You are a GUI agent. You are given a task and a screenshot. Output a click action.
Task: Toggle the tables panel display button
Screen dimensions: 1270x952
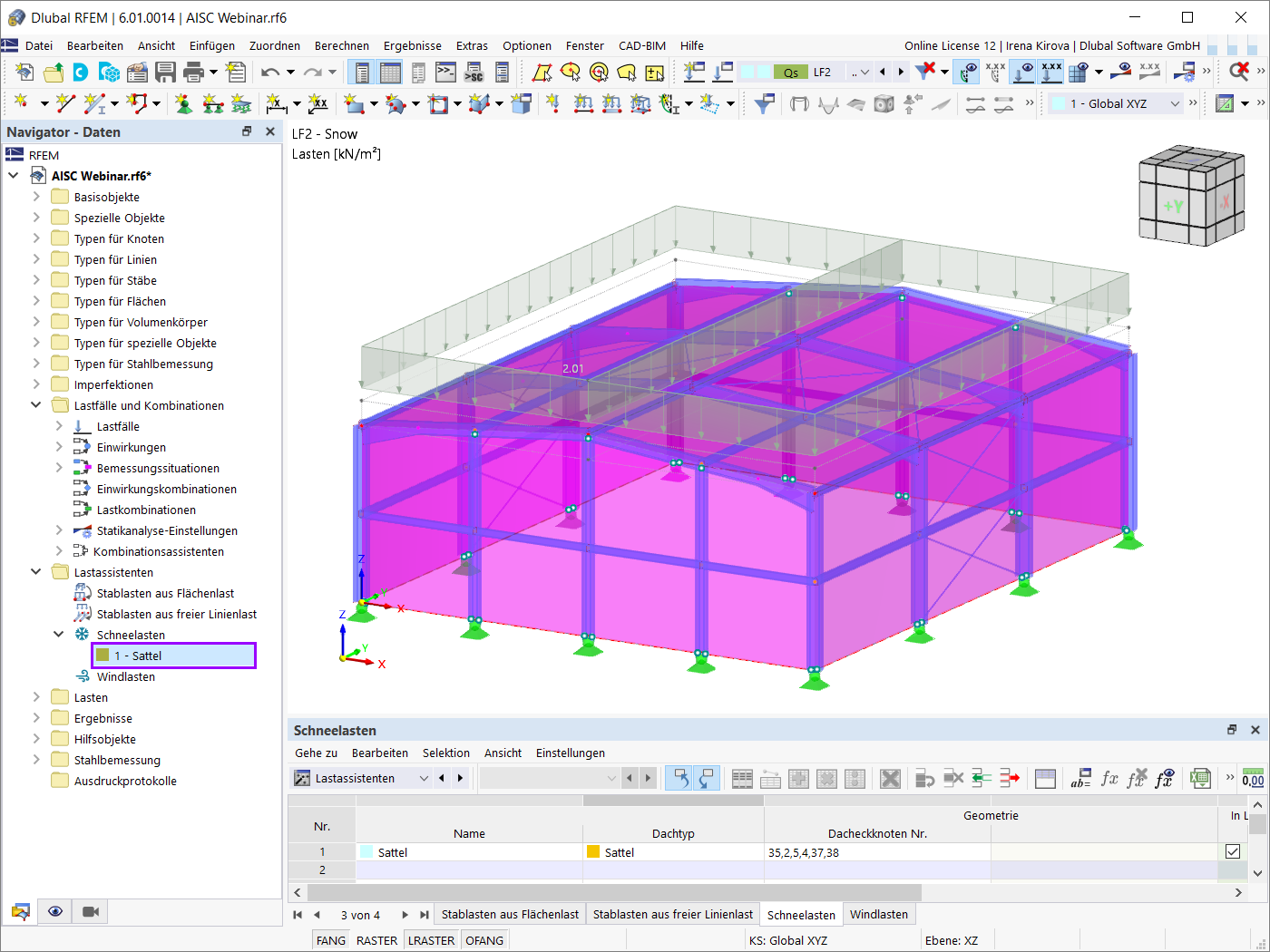pos(391,73)
